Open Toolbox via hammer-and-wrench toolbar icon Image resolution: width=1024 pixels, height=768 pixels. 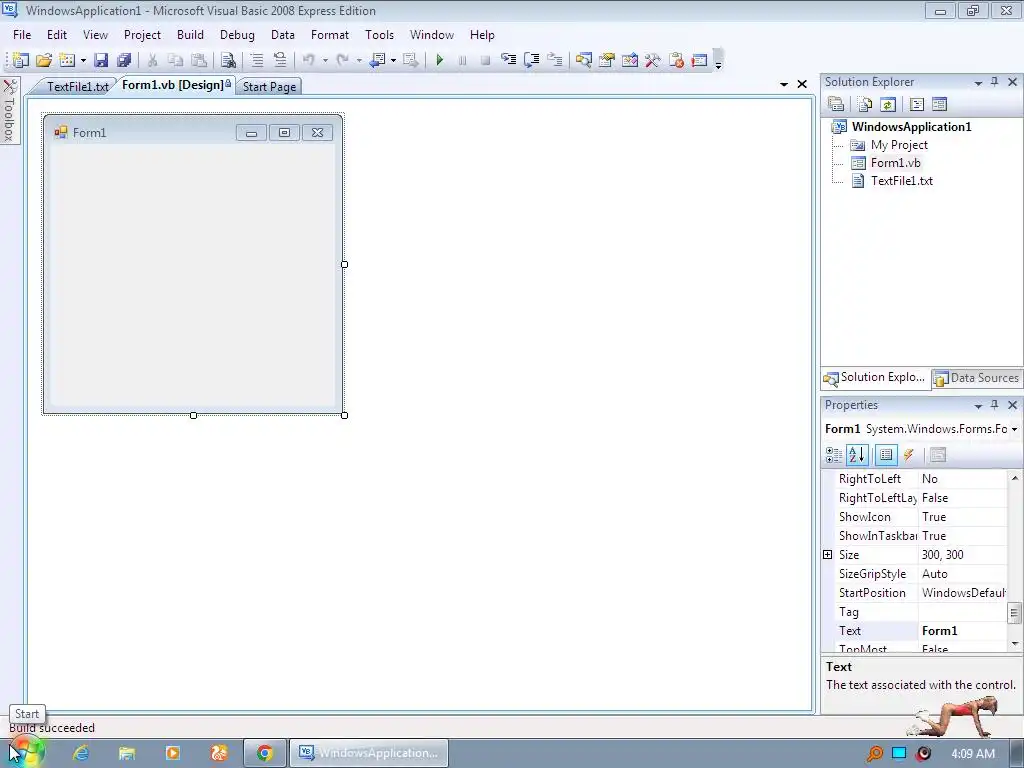652,60
